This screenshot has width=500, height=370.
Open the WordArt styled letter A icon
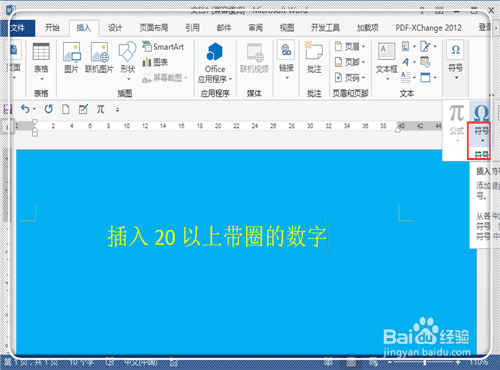click(x=406, y=62)
